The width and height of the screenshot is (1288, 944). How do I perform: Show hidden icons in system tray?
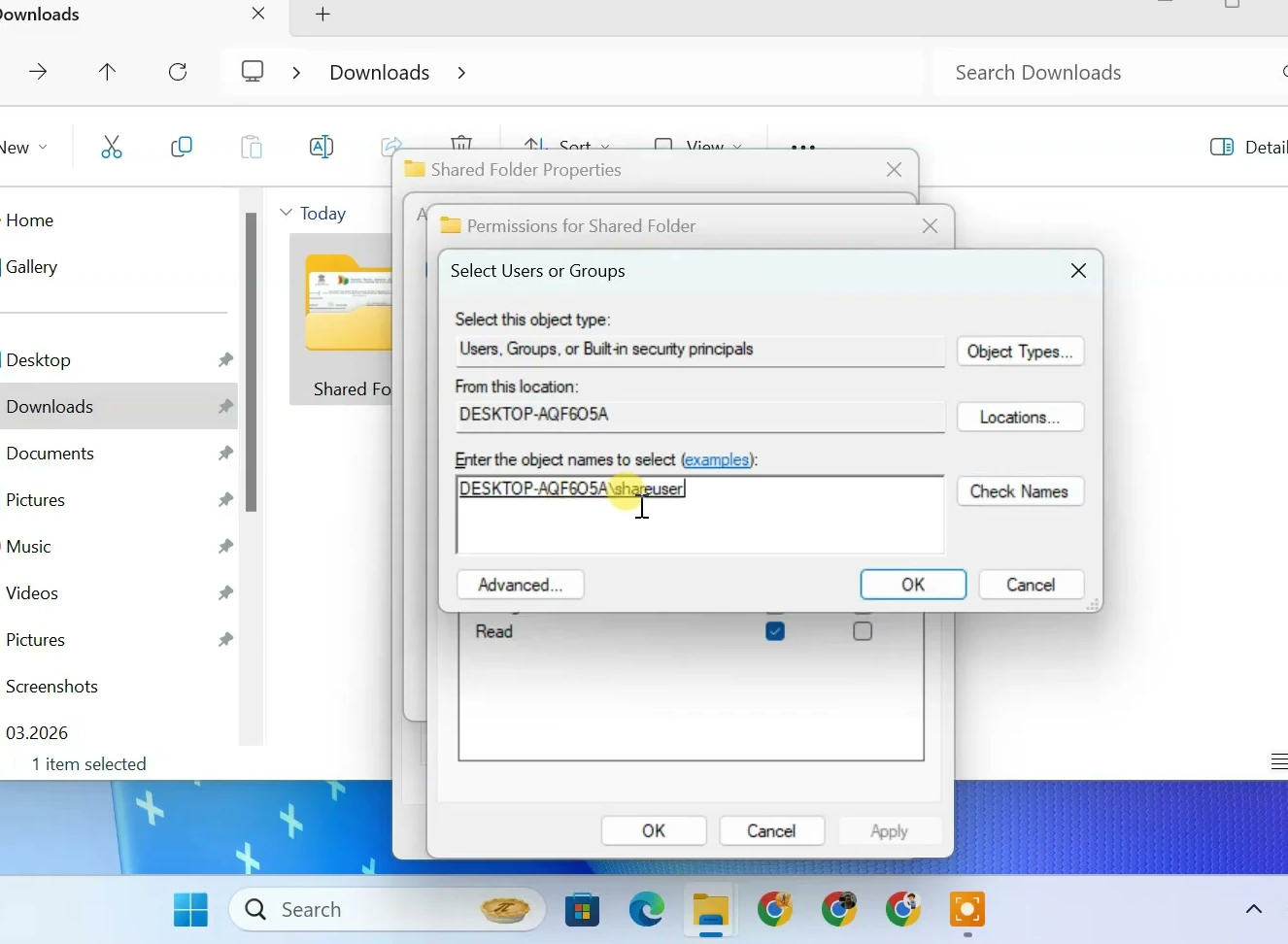click(1254, 910)
